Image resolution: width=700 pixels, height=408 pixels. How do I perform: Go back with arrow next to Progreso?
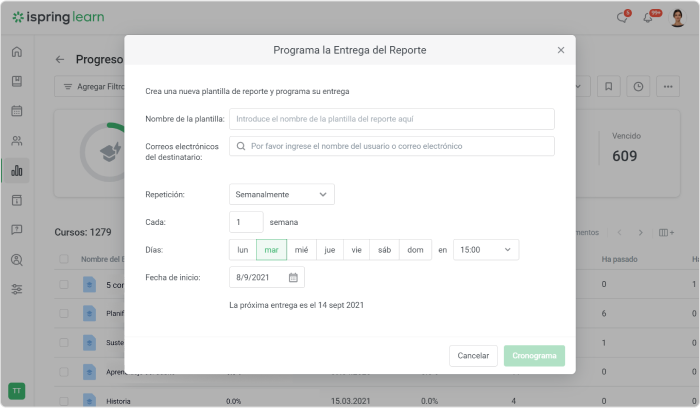point(60,59)
